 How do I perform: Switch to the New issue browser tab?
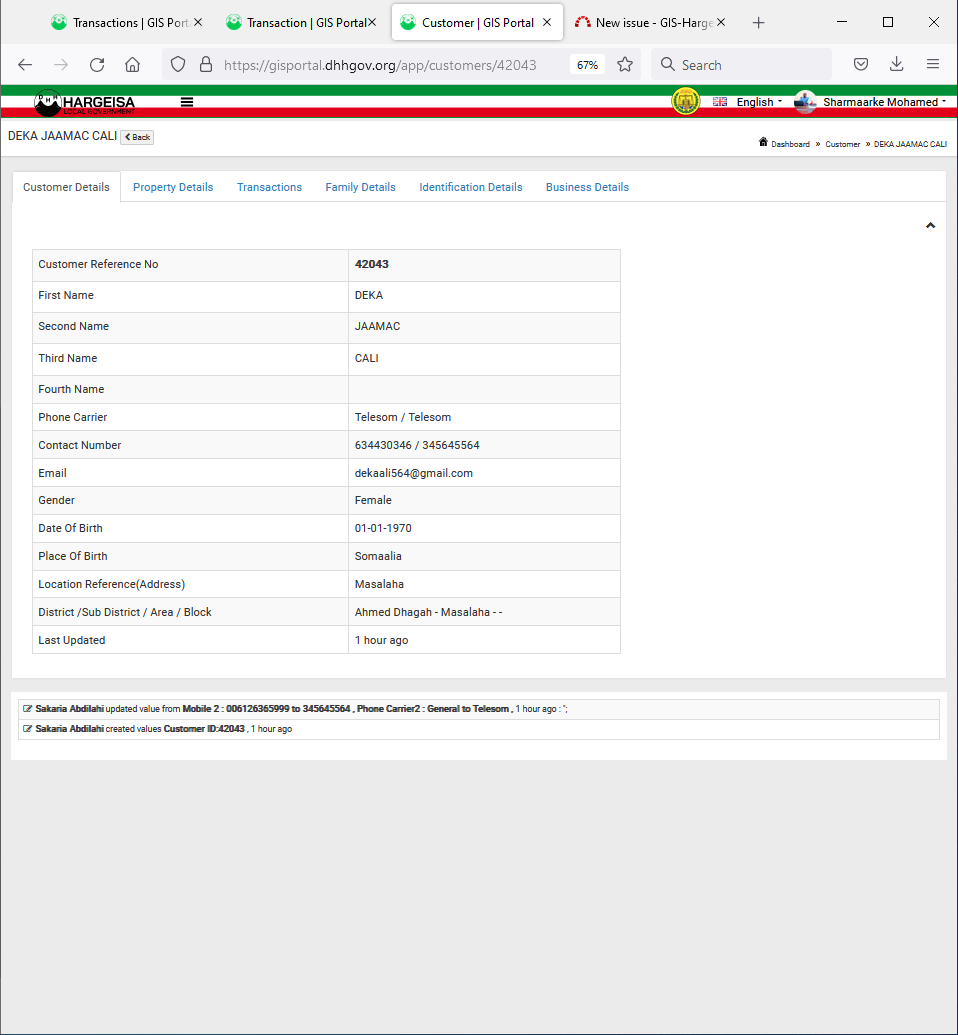click(x=650, y=22)
